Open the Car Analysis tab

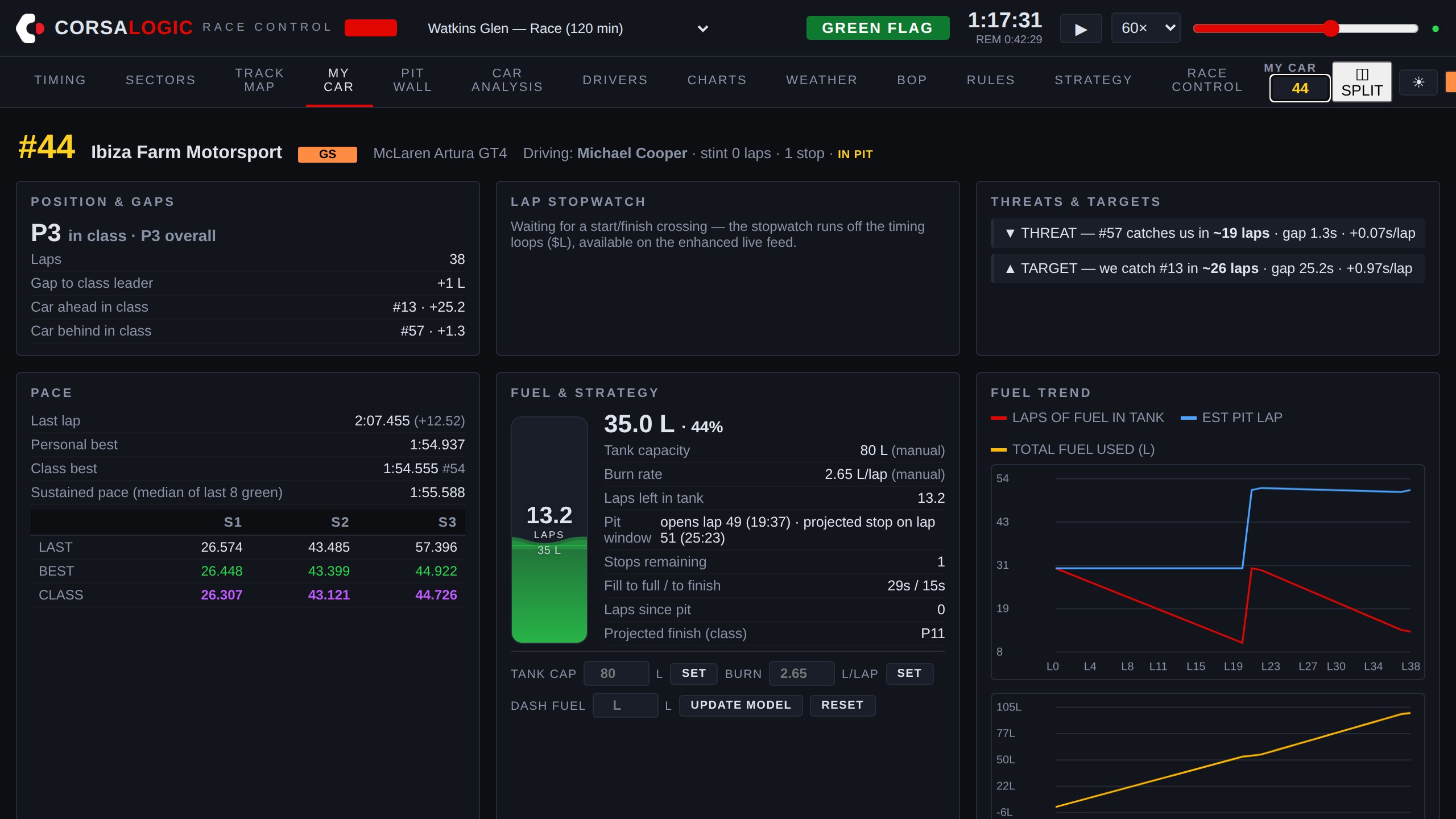point(507,80)
